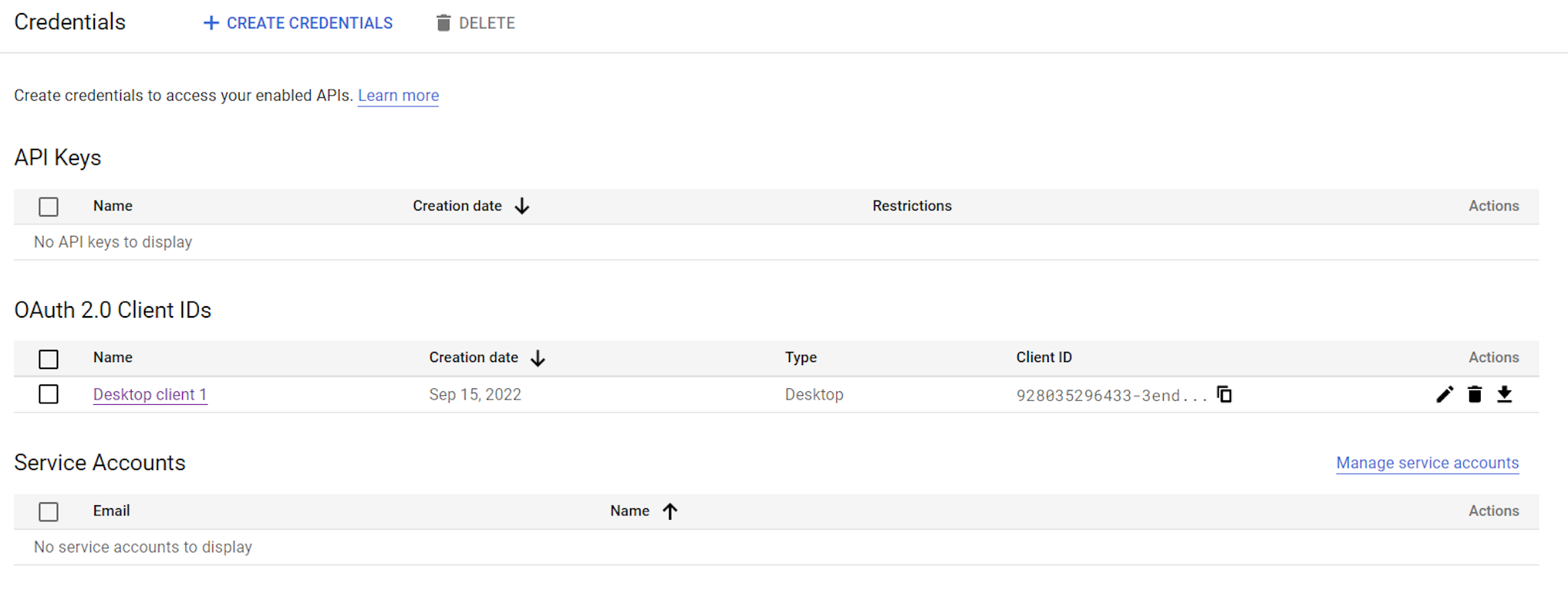The height and width of the screenshot is (607, 1568).
Task: Open the Desktop client 1 link
Action: [150, 395]
